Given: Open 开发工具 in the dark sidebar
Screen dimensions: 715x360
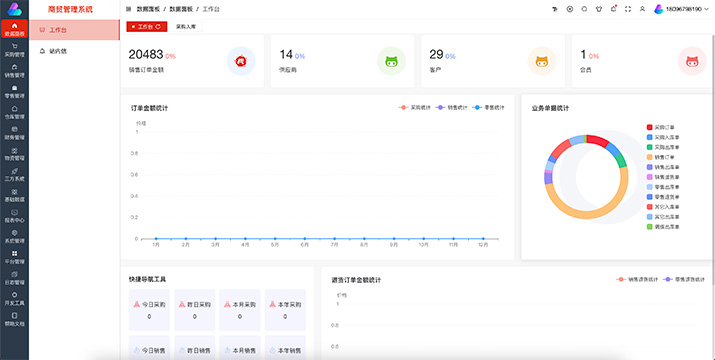Looking at the screenshot, I should [x=15, y=298].
